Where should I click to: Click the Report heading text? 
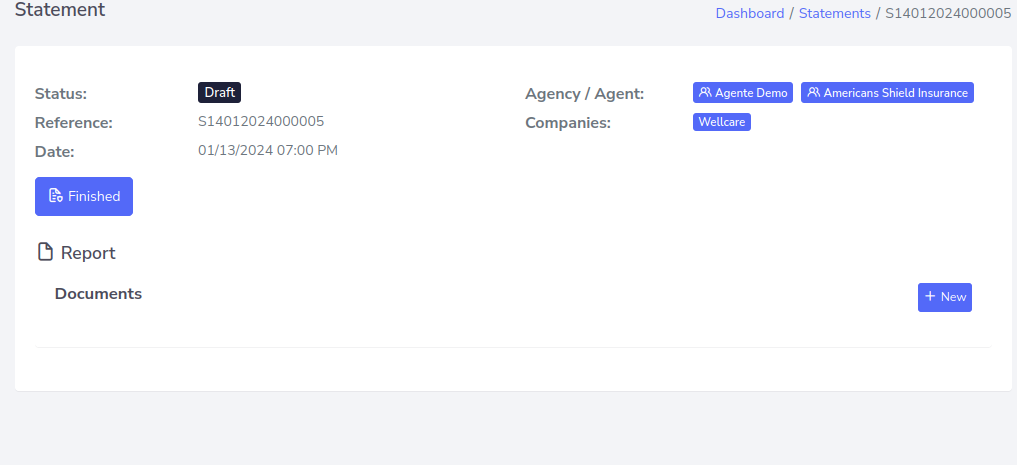click(x=88, y=253)
